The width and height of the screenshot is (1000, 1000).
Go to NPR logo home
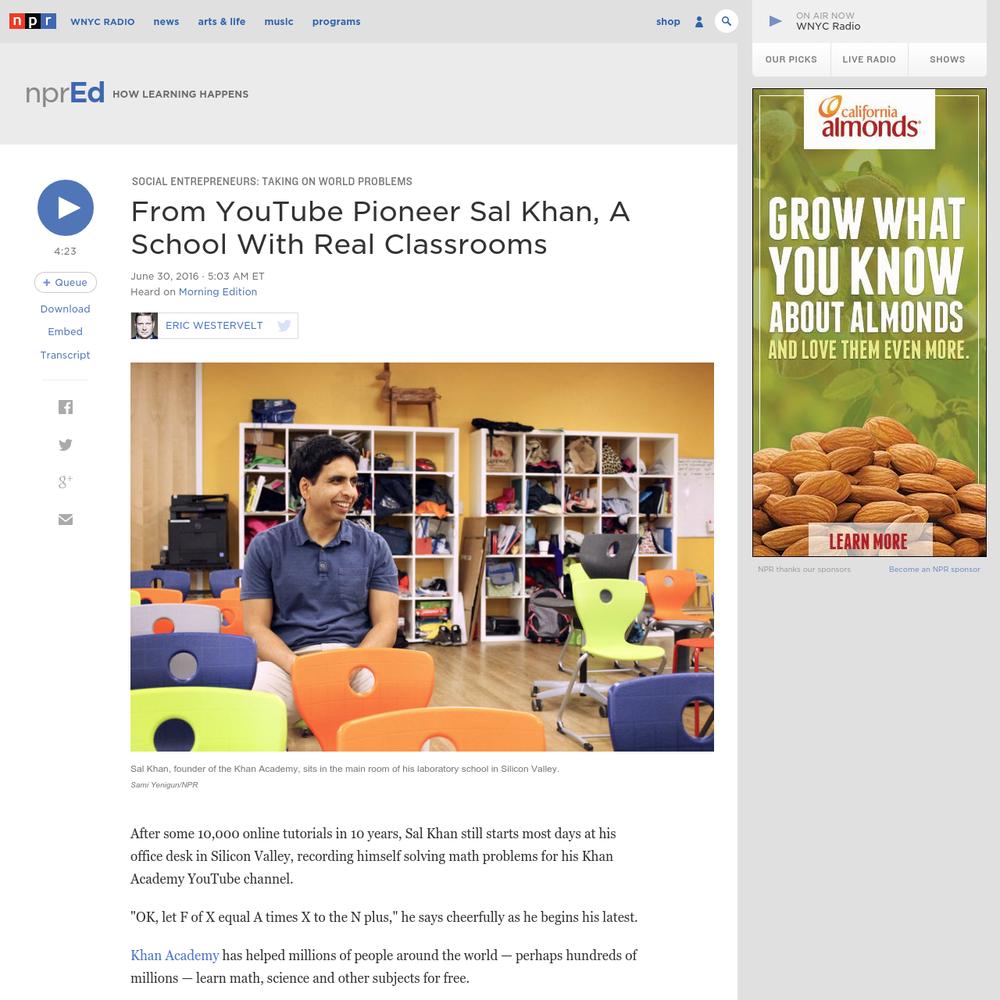coord(33,21)
